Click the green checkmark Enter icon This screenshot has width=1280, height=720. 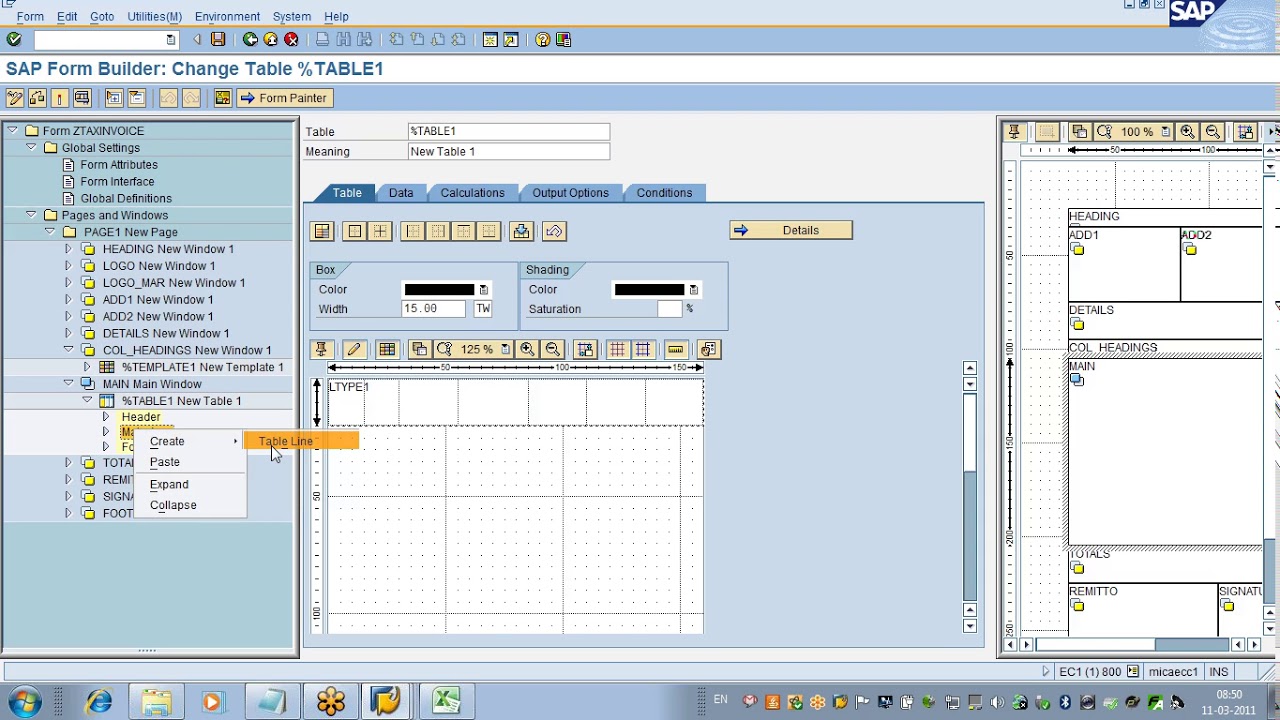(x=14, y=39)
